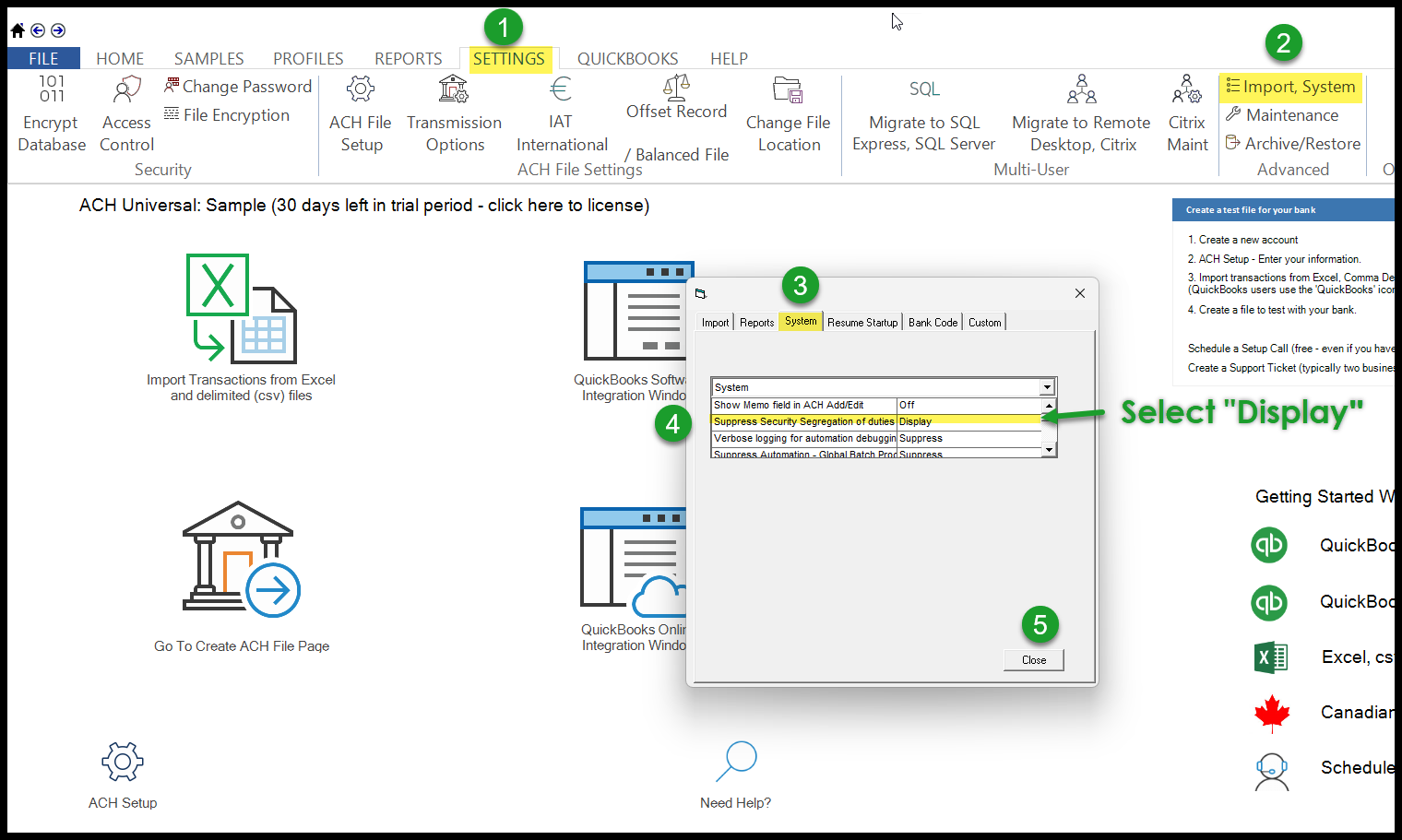
Task: Click Schedule headset icon
Action: click(x=1272, y=772)
